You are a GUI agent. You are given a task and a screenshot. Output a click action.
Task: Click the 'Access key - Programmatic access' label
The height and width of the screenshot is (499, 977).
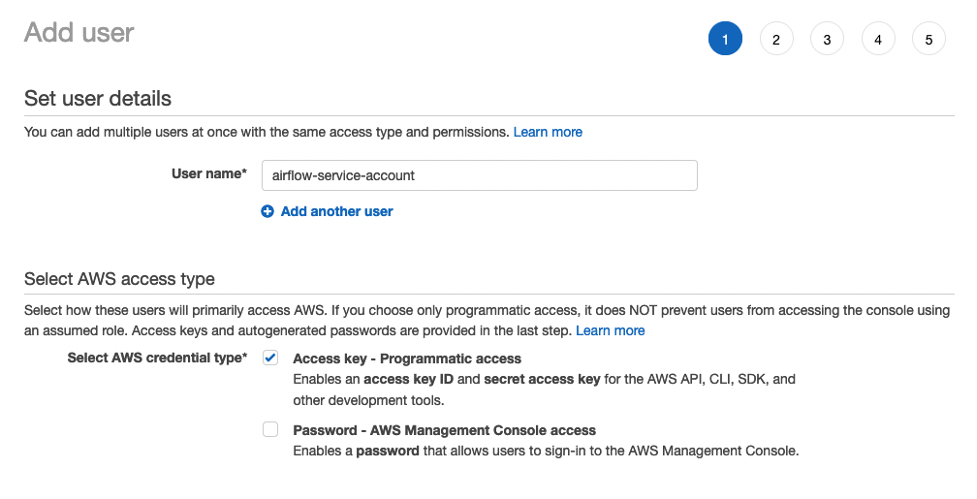point(407,358)
